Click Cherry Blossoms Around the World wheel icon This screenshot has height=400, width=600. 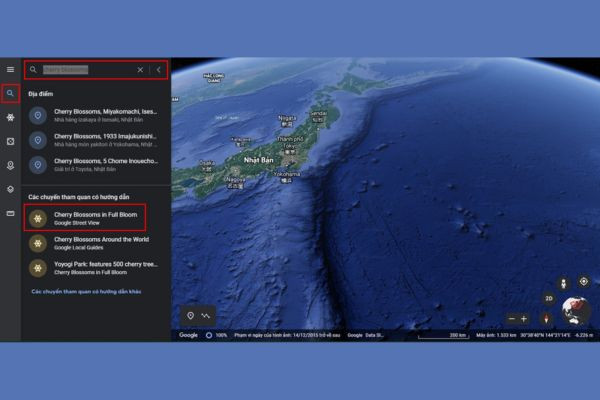pyautogui.click(x=38, y=243)
